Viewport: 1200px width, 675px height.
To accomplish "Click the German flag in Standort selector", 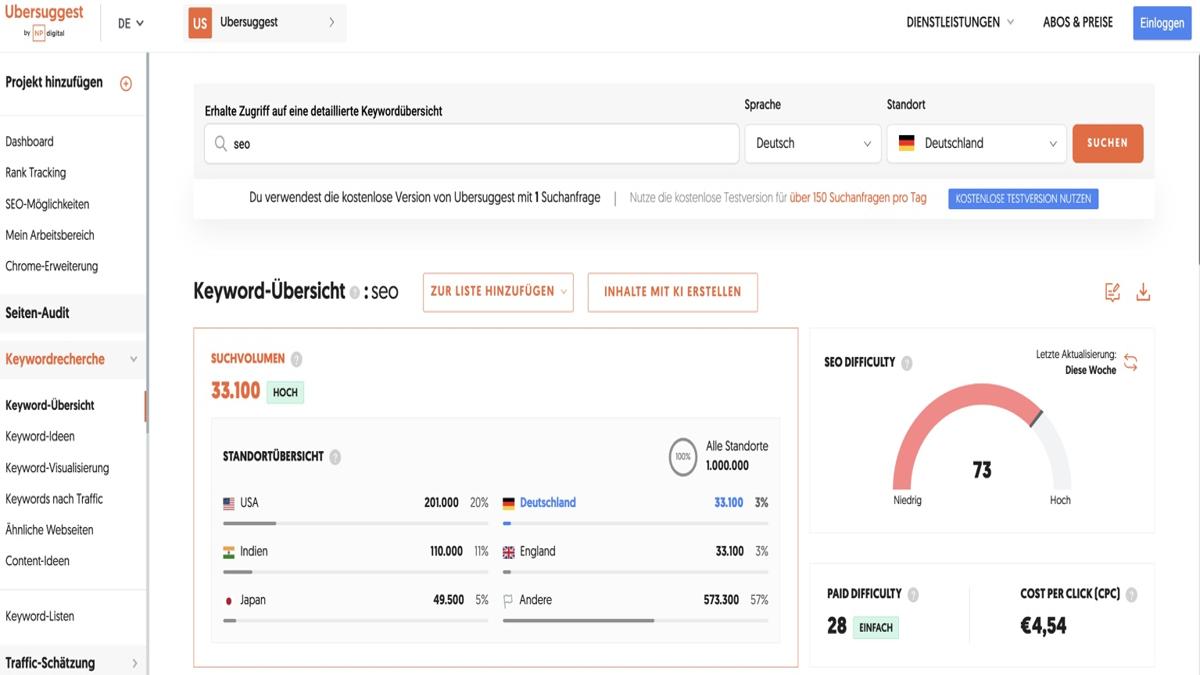I will tap(906, 143).
